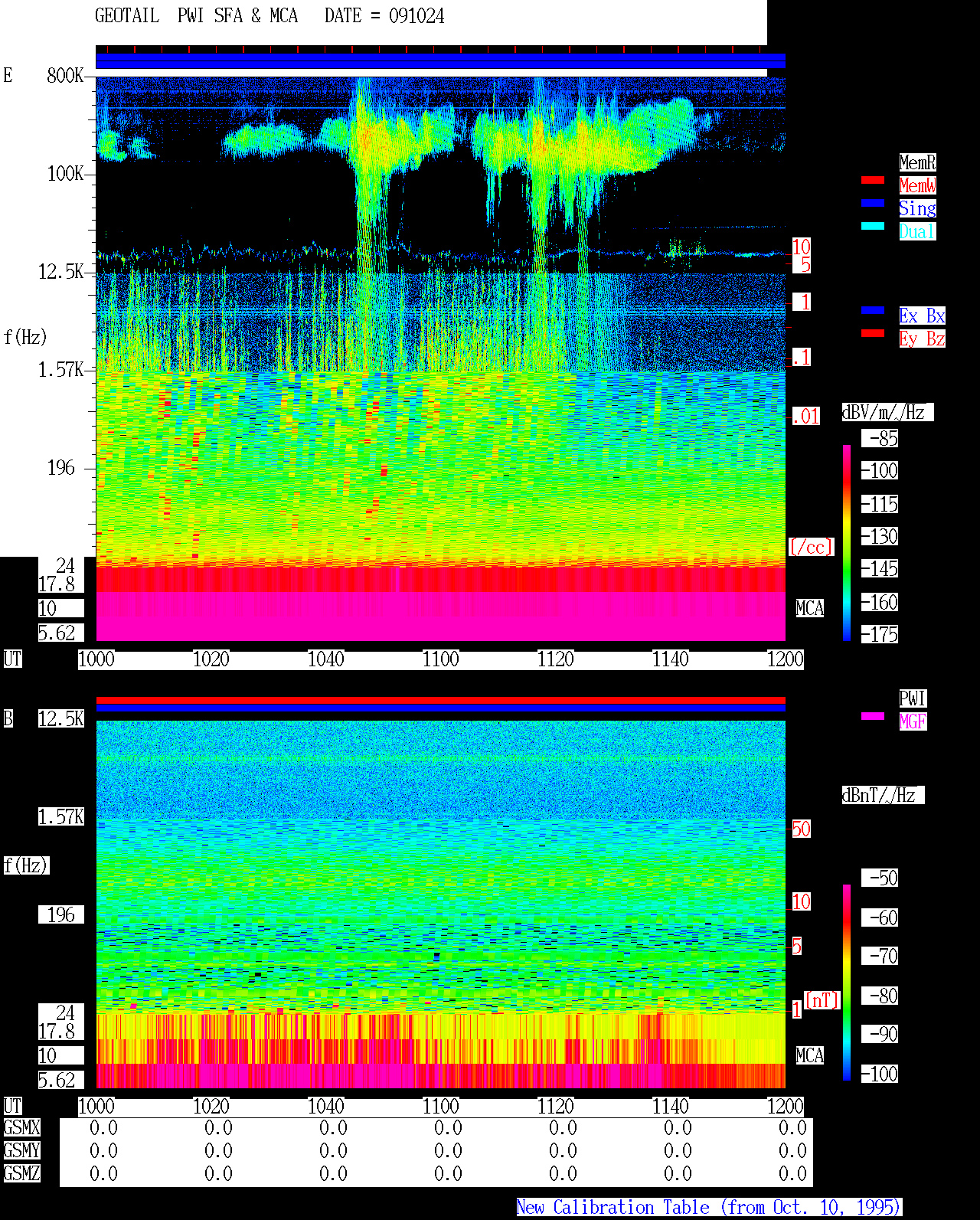Click the blue Ex Bx legend swatch
980x1220 pixels.
point(873,310)
